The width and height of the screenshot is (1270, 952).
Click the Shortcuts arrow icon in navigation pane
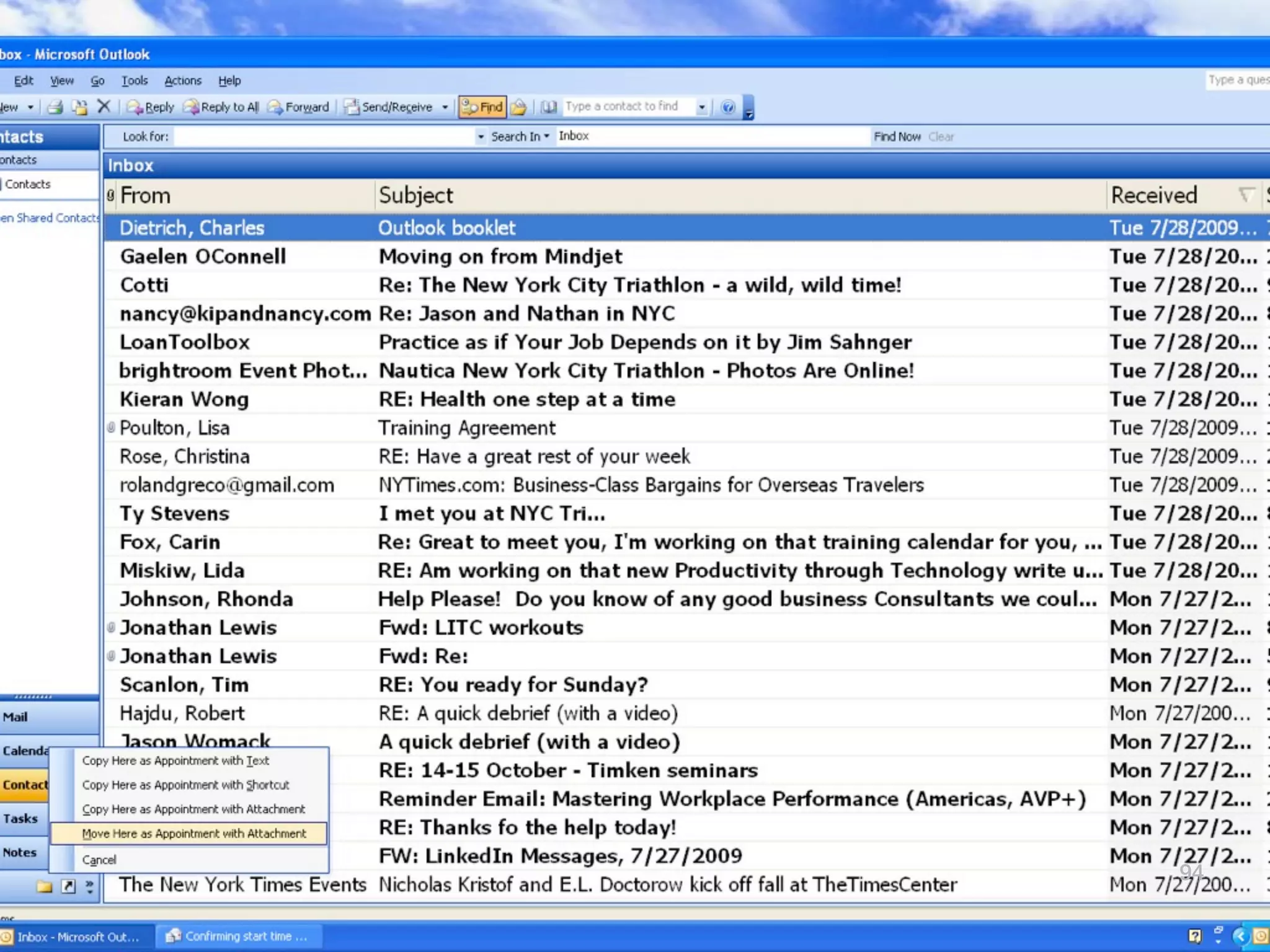pyautogui.click(x=68, y=886)
